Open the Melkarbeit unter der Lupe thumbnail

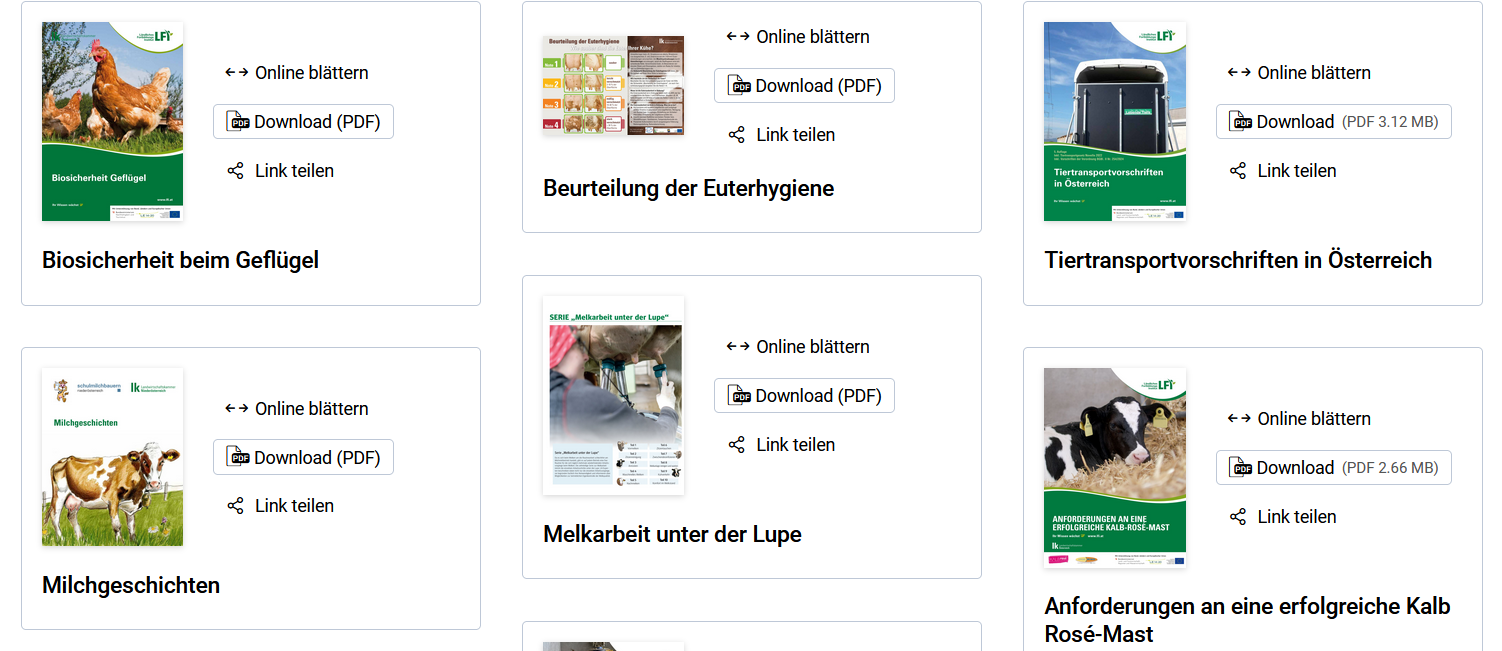click(613, 395)
